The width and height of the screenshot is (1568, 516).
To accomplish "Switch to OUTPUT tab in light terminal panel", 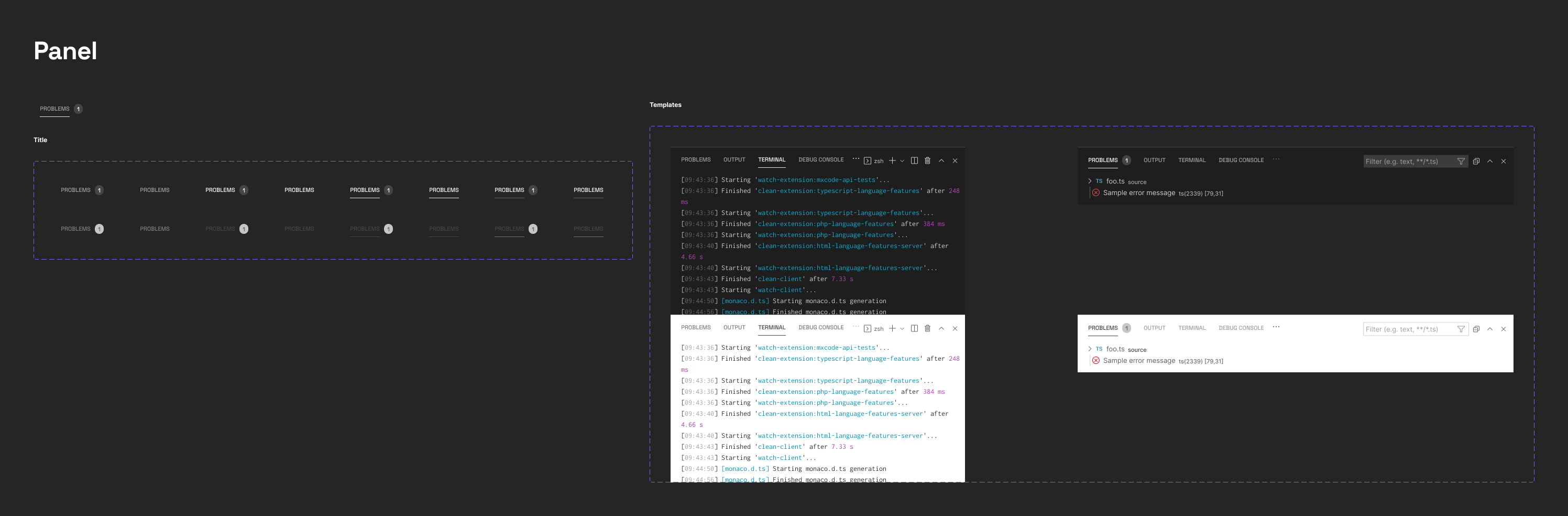I will tap(734, 328).
